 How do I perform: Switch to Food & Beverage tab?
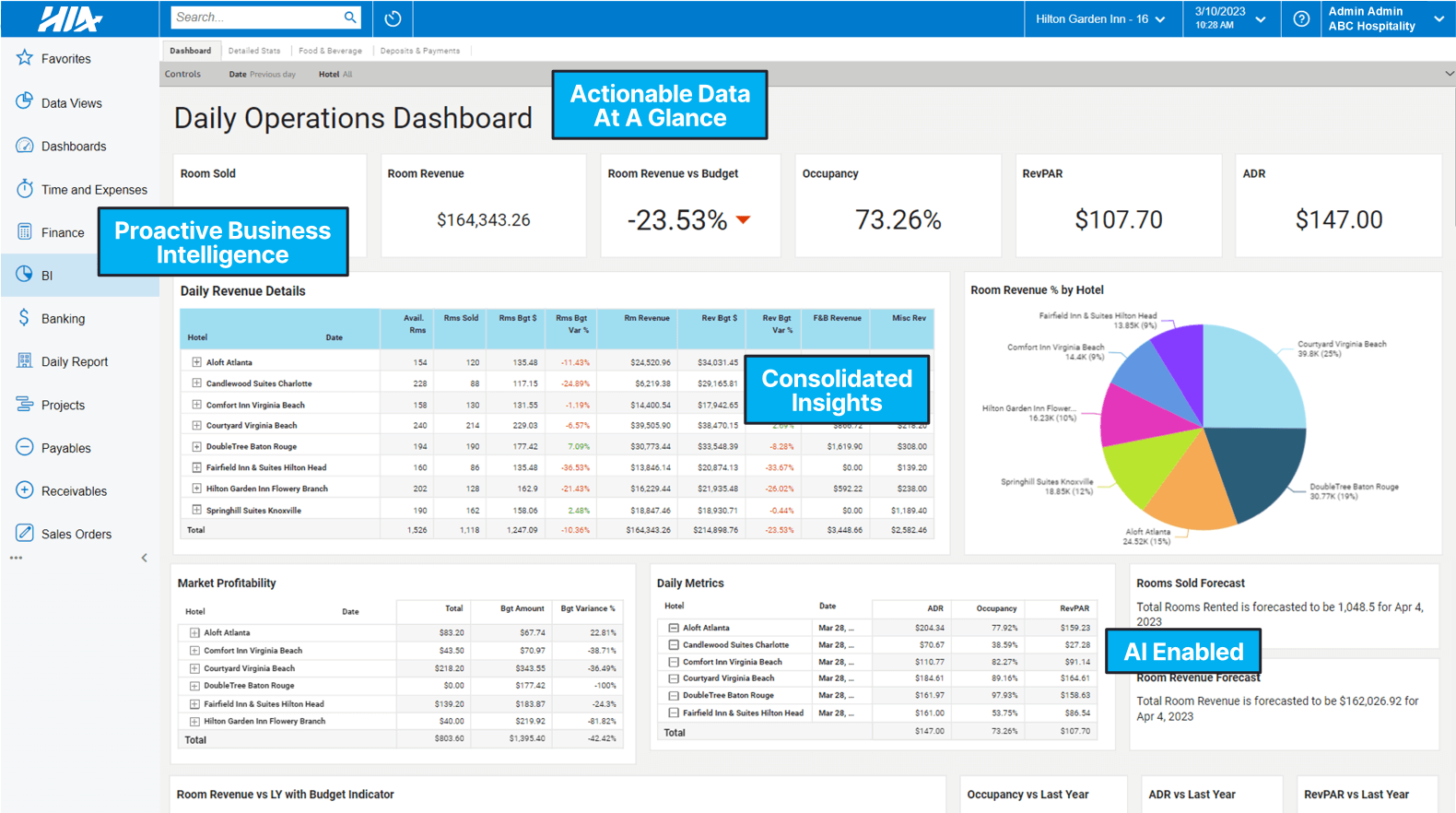pyautogui.click(x=330, y=51)
